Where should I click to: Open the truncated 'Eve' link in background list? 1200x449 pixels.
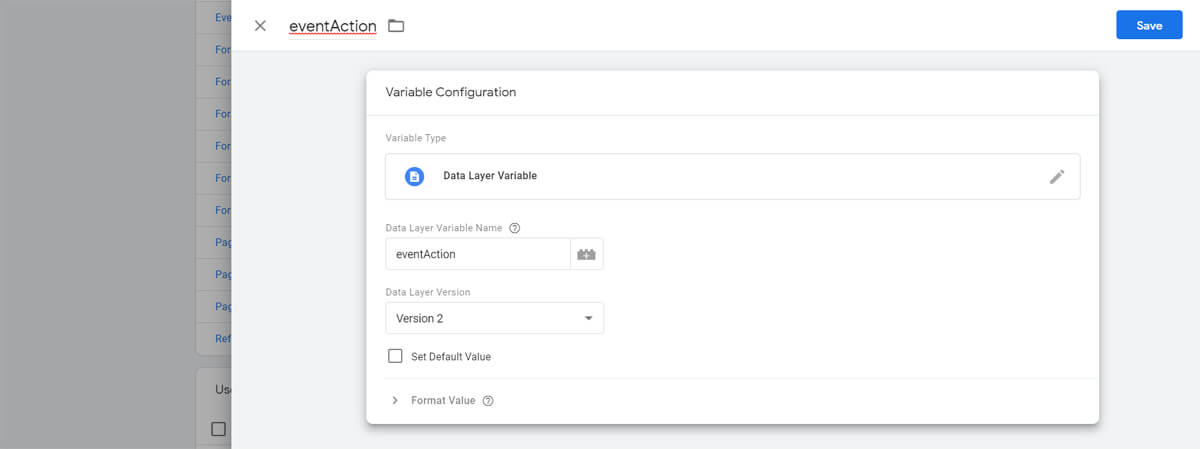tap(223, 17)
